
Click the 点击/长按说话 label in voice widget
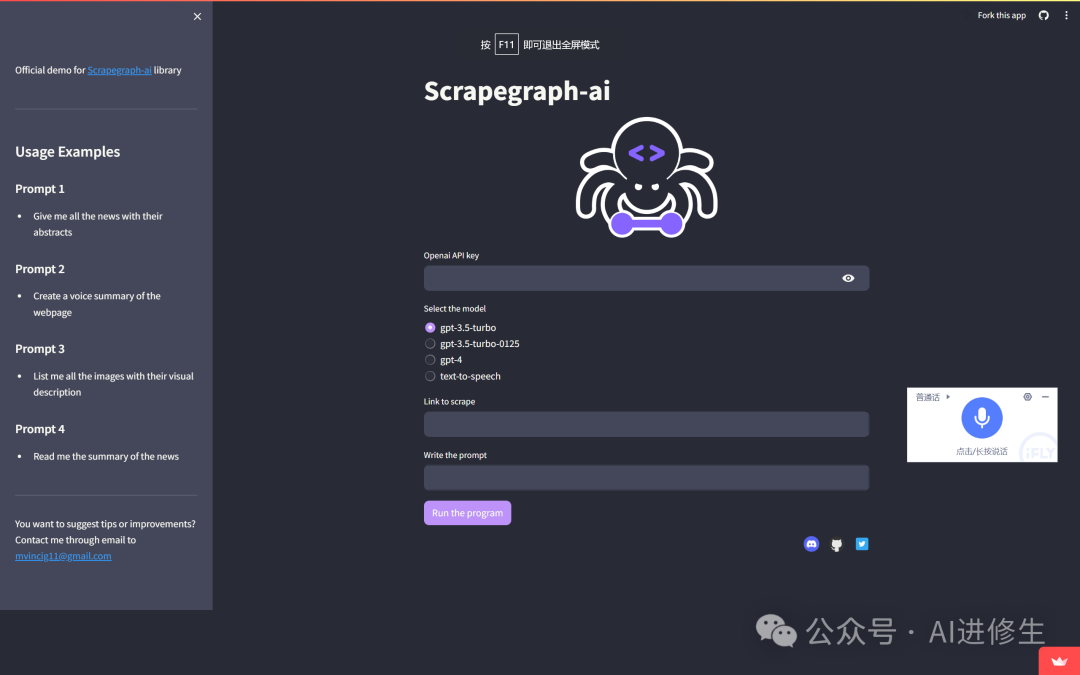pyautogui.click(x=982, y=451)
